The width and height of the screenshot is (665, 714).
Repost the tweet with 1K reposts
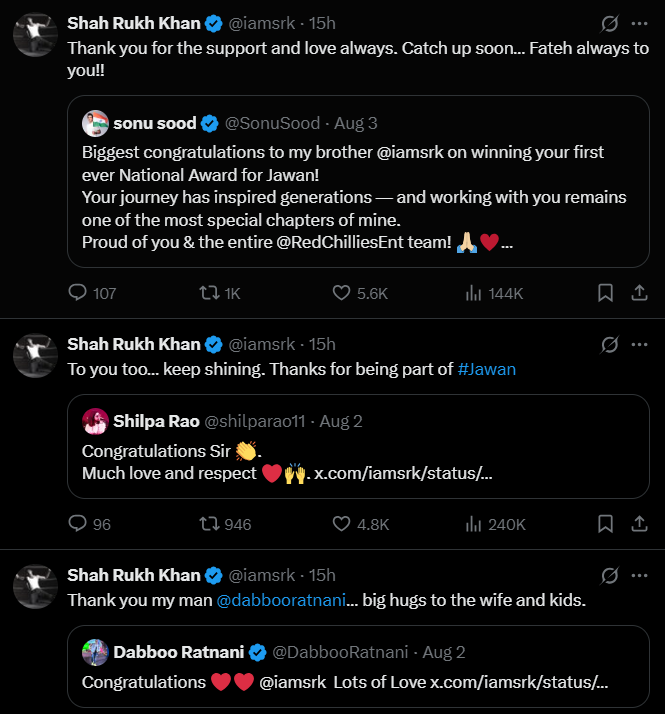[x=209, y=293]
